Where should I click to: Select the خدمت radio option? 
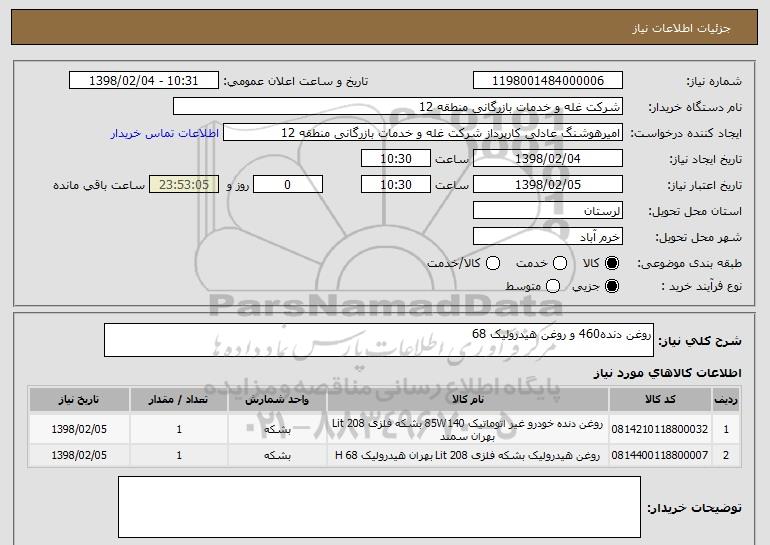(x=560, y=263)
